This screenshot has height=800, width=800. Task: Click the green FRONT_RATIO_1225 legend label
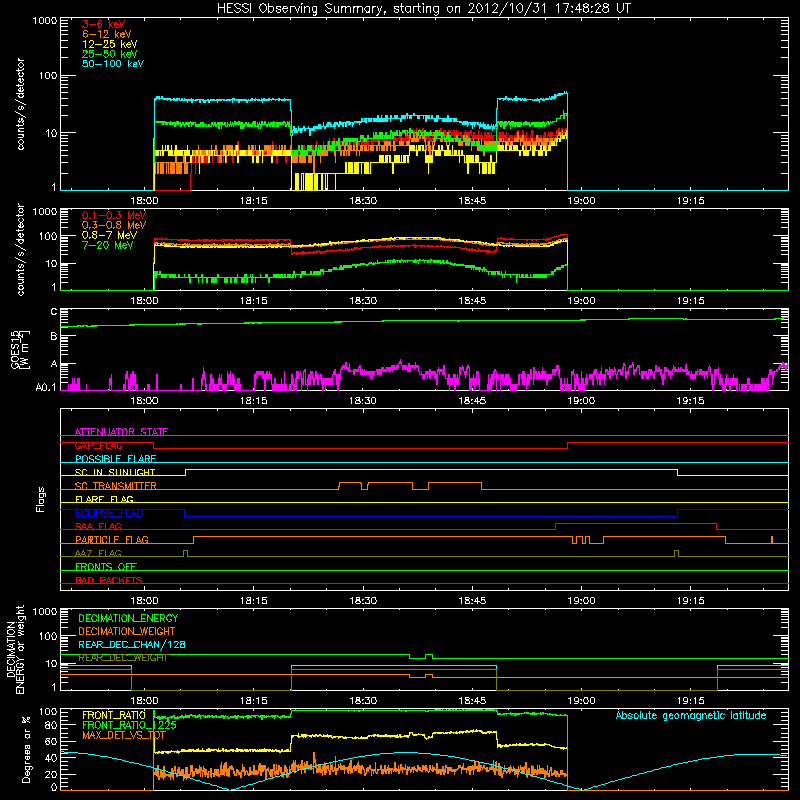pos(129,725)
